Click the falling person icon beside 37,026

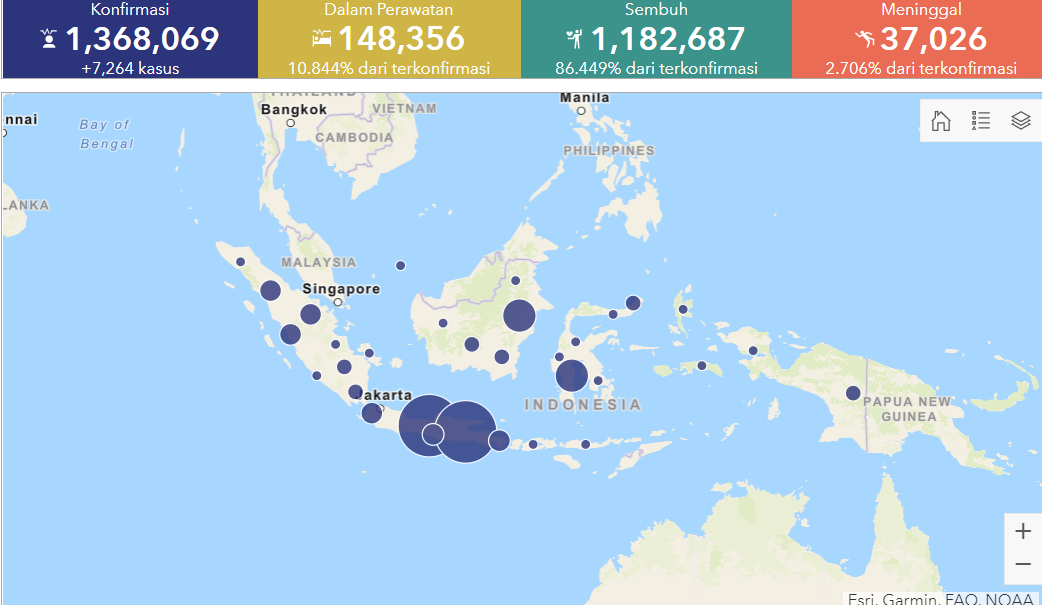pyautogui.click(x=865, y=40)
